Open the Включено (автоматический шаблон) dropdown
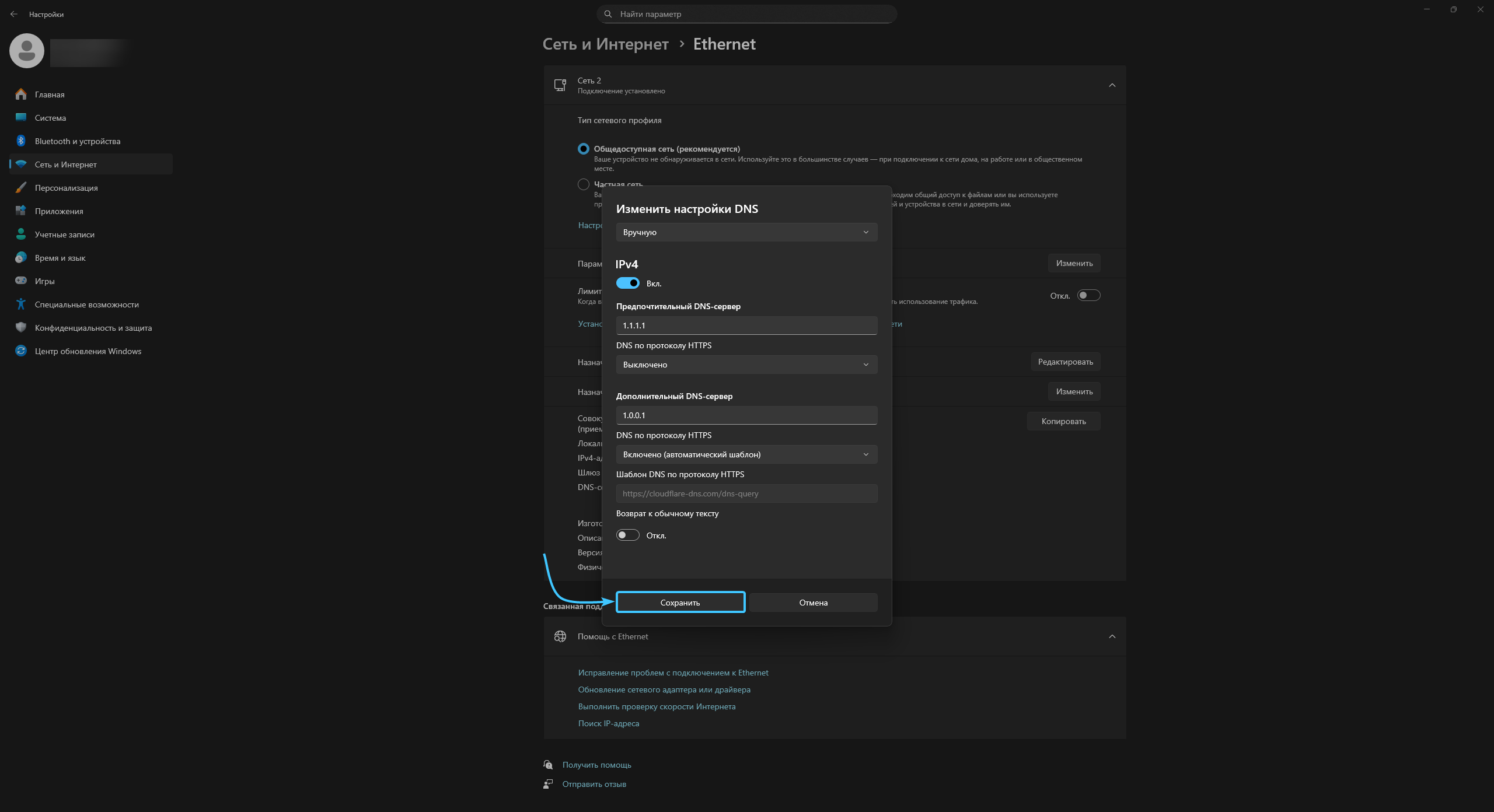 (x=746, y=454)
